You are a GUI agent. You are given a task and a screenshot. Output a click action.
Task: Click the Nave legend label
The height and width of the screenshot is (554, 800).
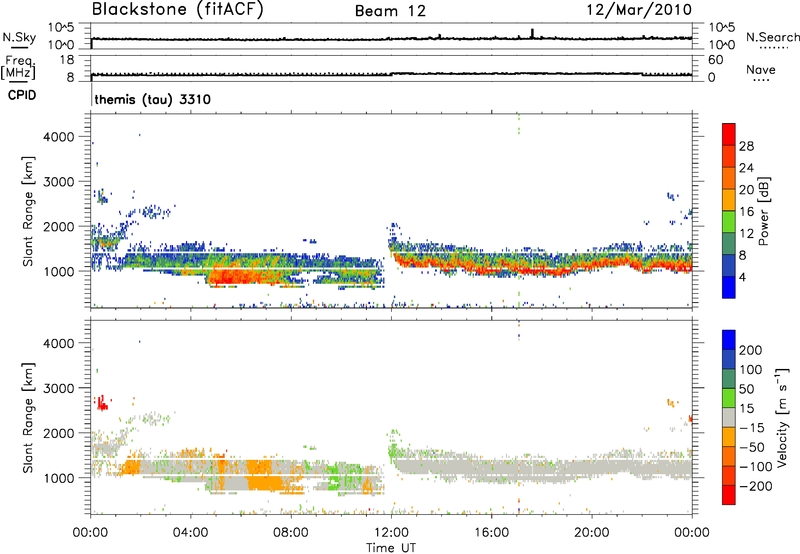(x=761, y=69)
